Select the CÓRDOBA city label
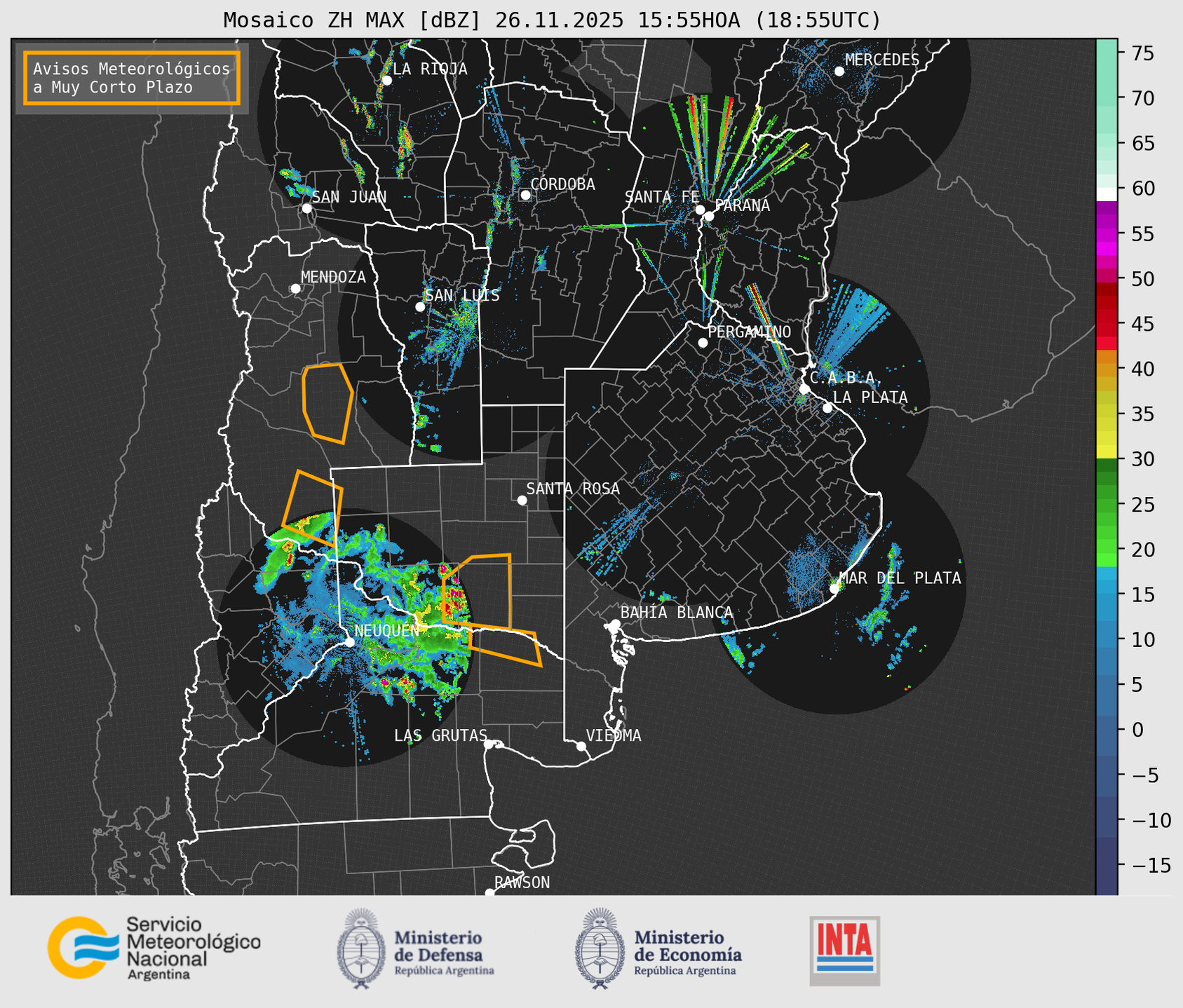1183x1008 pixels. click(x=562, y=184)
